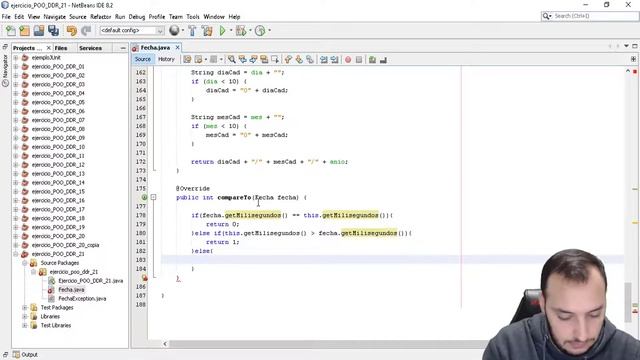Click the Shift Line Left icon

click(324, 60)
